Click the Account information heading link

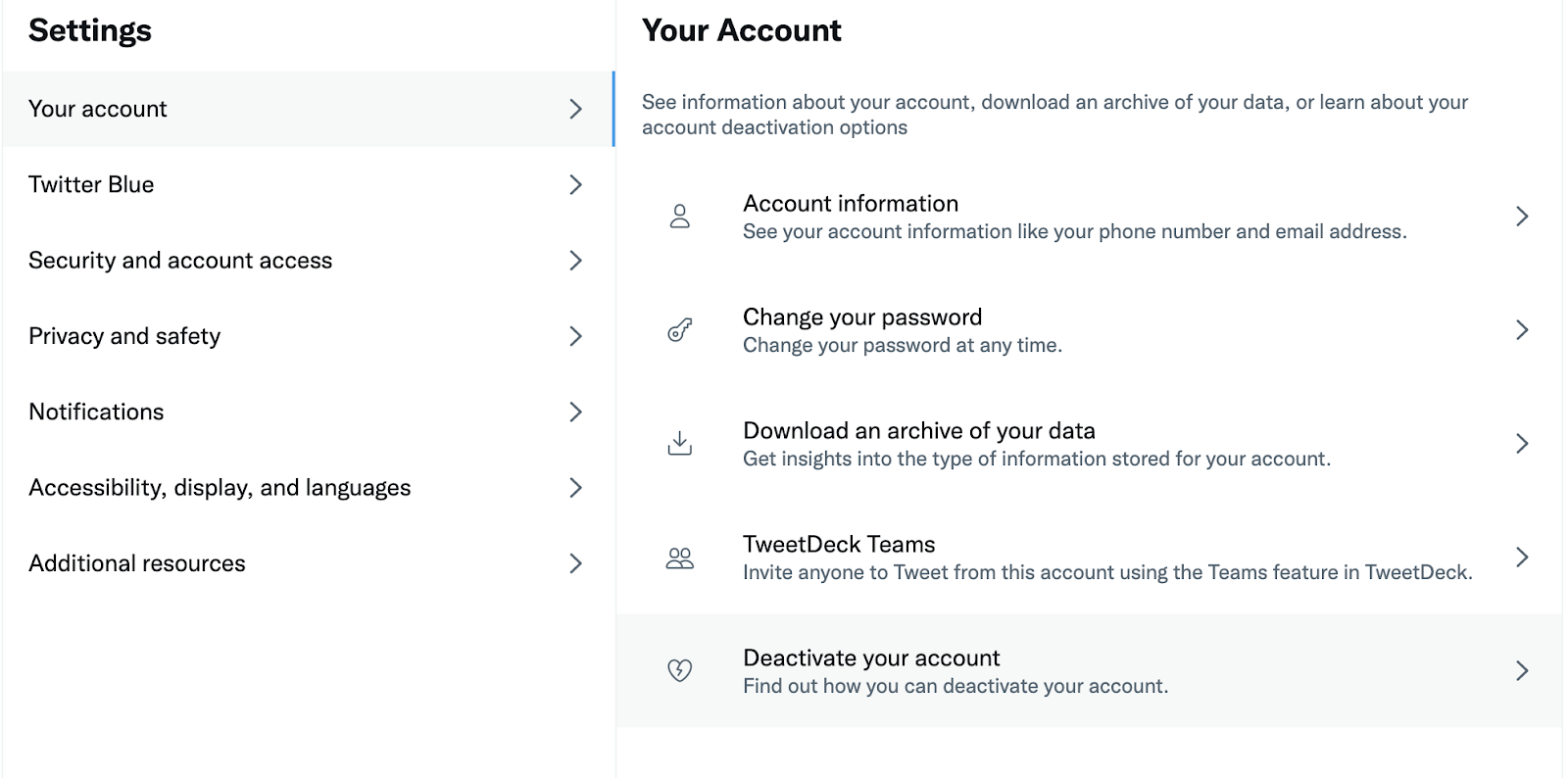(x=851, y=204)
